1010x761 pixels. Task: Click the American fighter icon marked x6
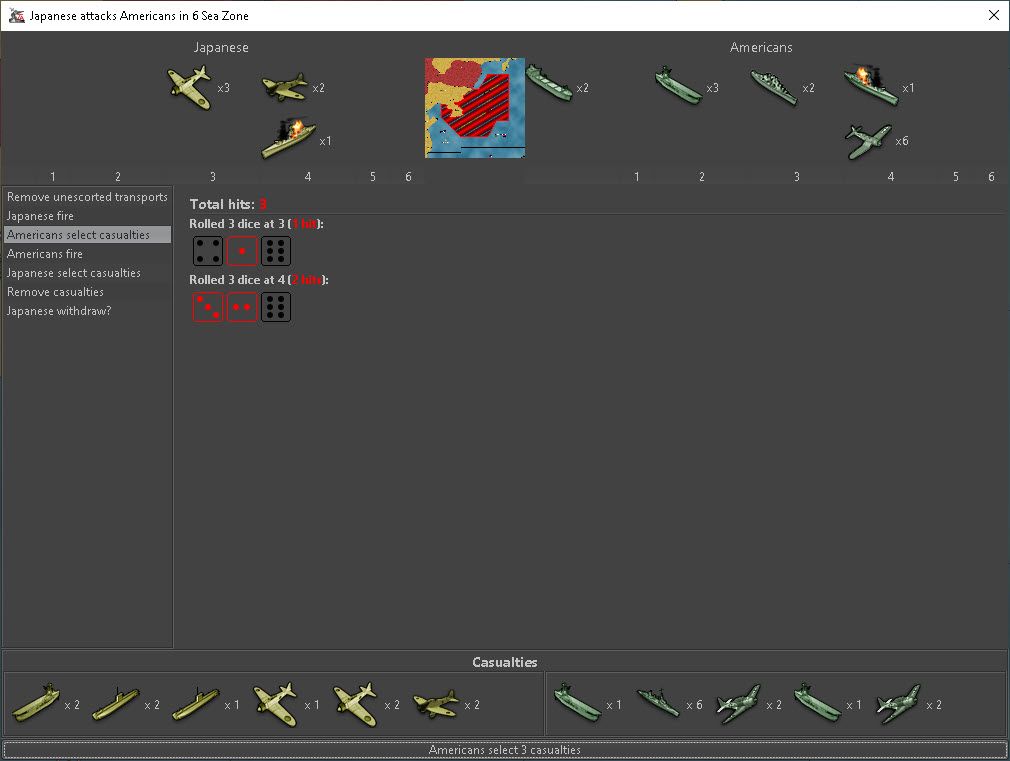[867, 141]
